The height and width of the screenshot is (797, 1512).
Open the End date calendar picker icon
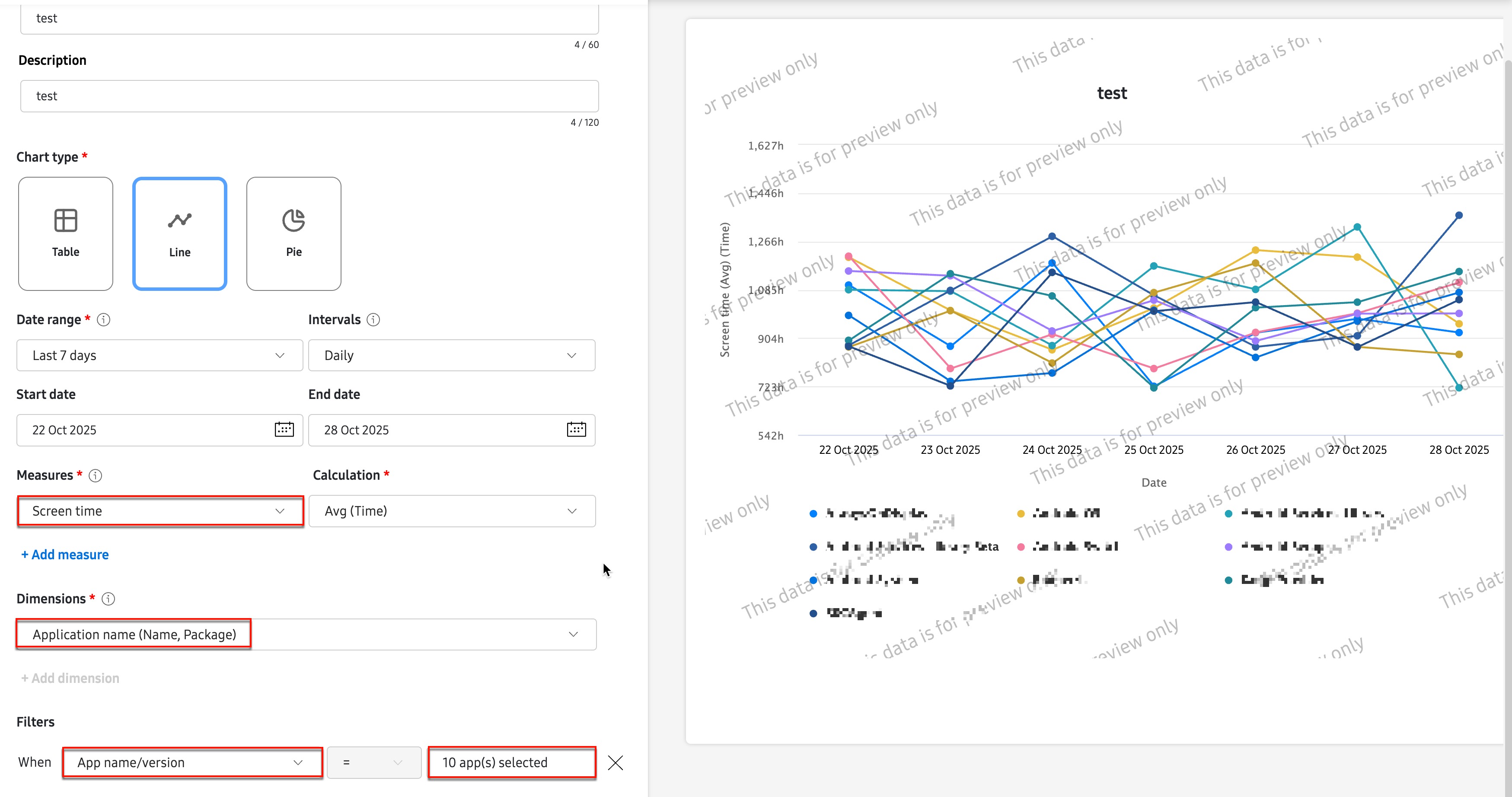pyautogui.click(x=576, y=430)
